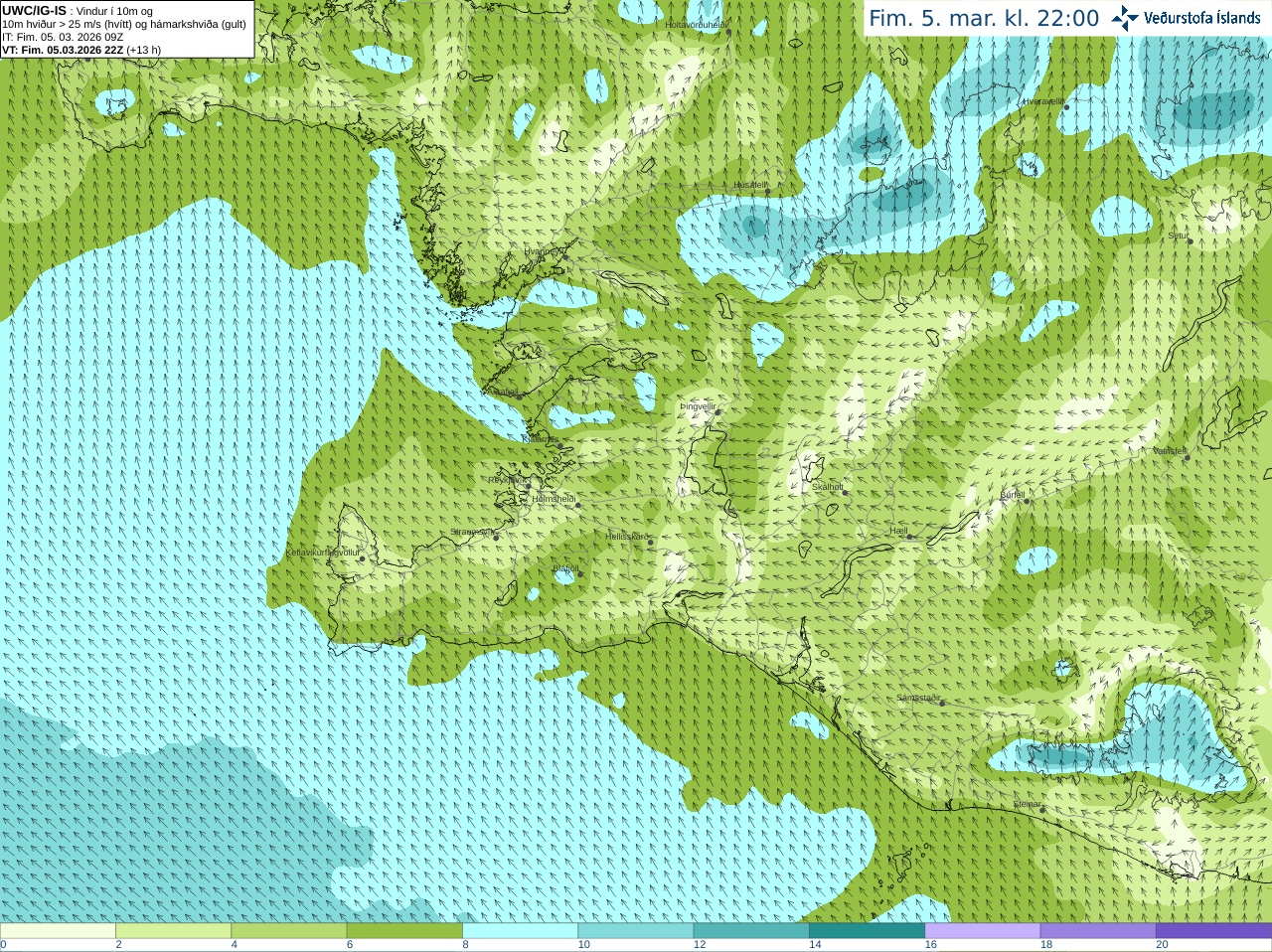Select the 8–10 m/s light cyan legend swatch
Screen dimensions: 1272x952
[520, 931]
